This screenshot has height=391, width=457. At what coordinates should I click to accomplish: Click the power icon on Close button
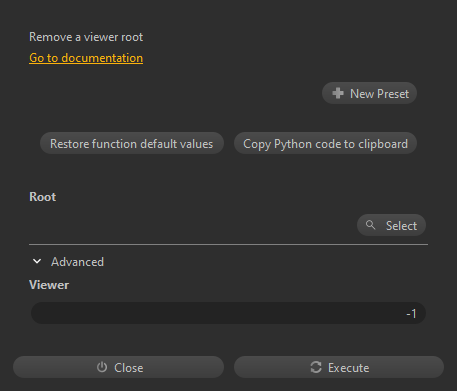click(102, 367)
